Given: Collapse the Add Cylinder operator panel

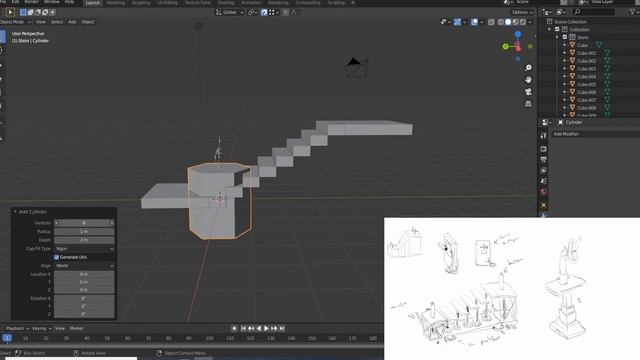Looking at the screenshot, I should pos(15,212).
